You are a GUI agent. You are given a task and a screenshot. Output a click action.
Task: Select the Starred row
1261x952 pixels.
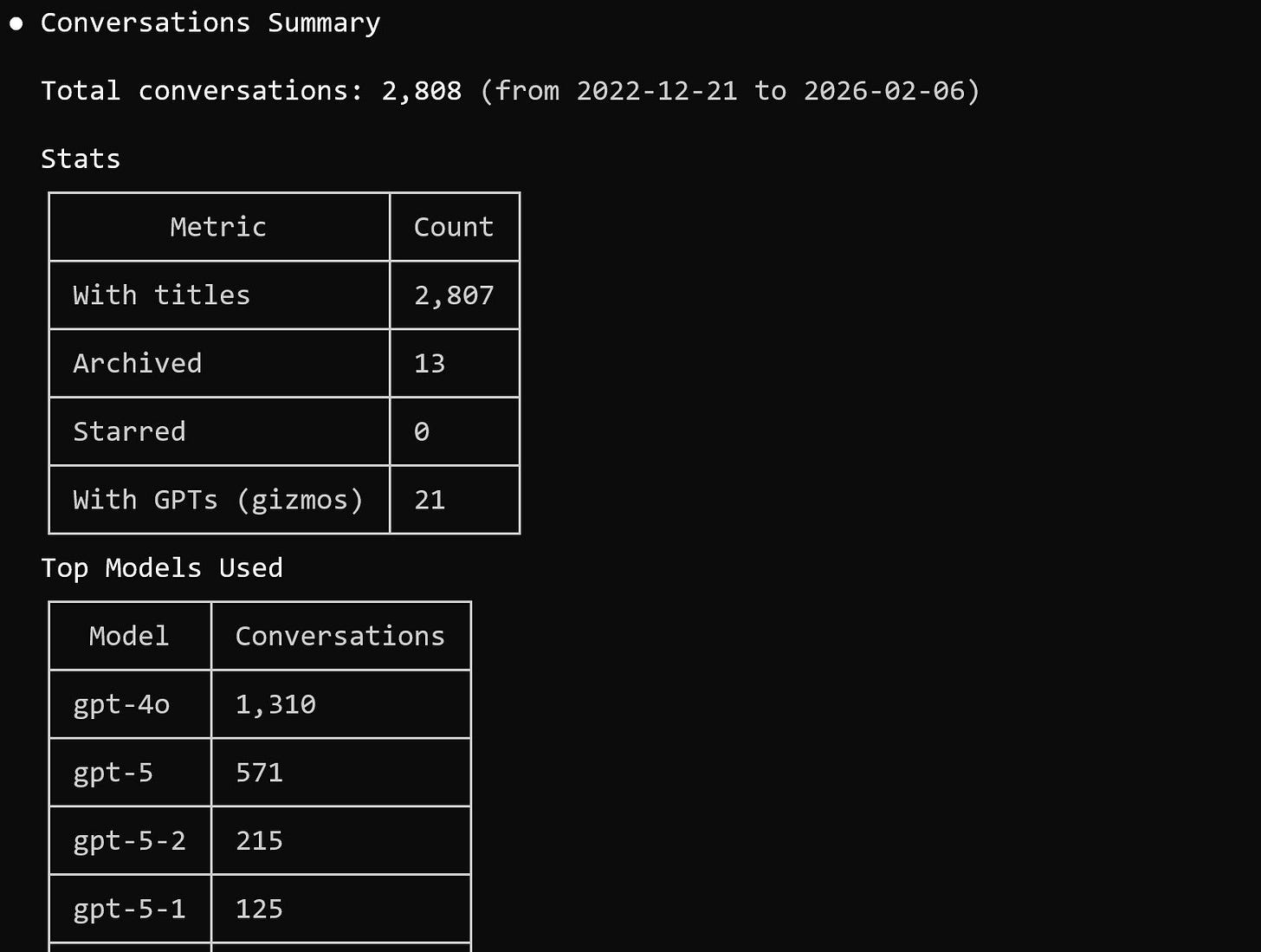point(129,431)
